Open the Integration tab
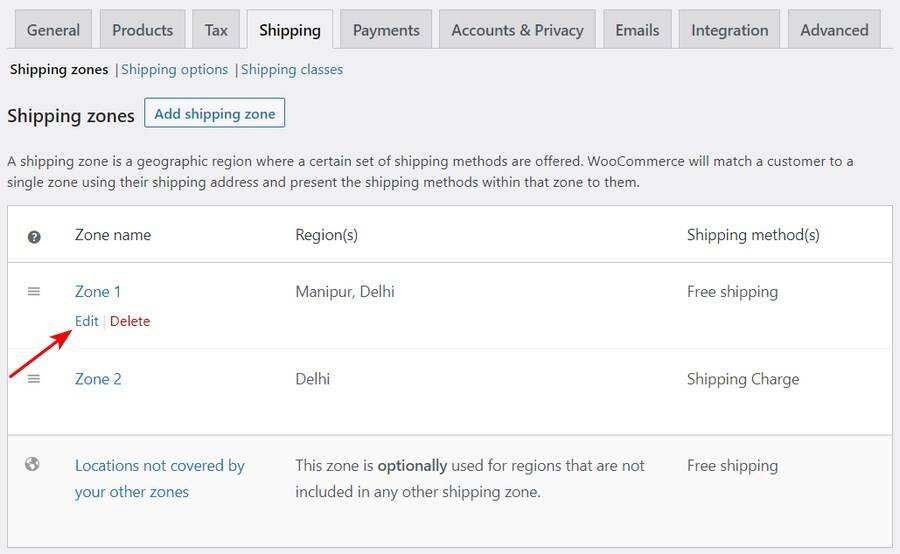 [x=729, y=30]
